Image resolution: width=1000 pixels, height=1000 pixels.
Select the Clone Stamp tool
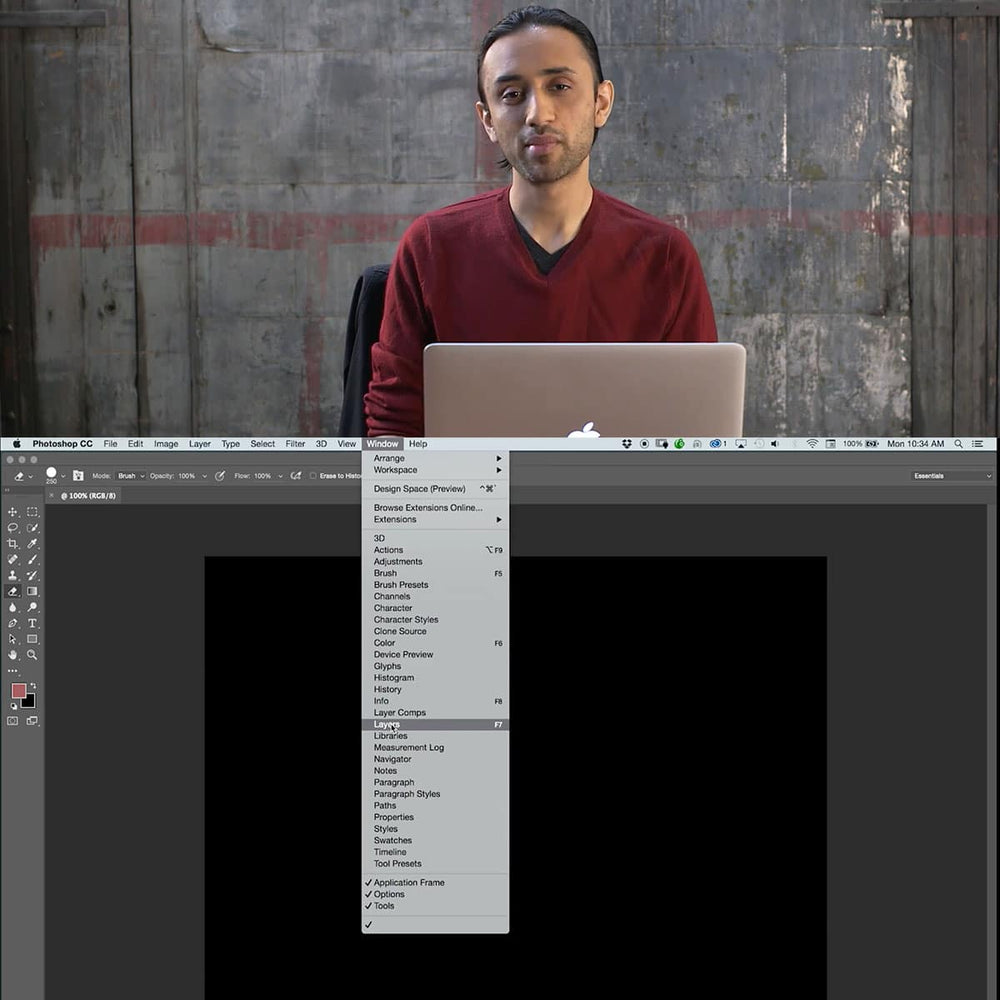pos(13,575)
